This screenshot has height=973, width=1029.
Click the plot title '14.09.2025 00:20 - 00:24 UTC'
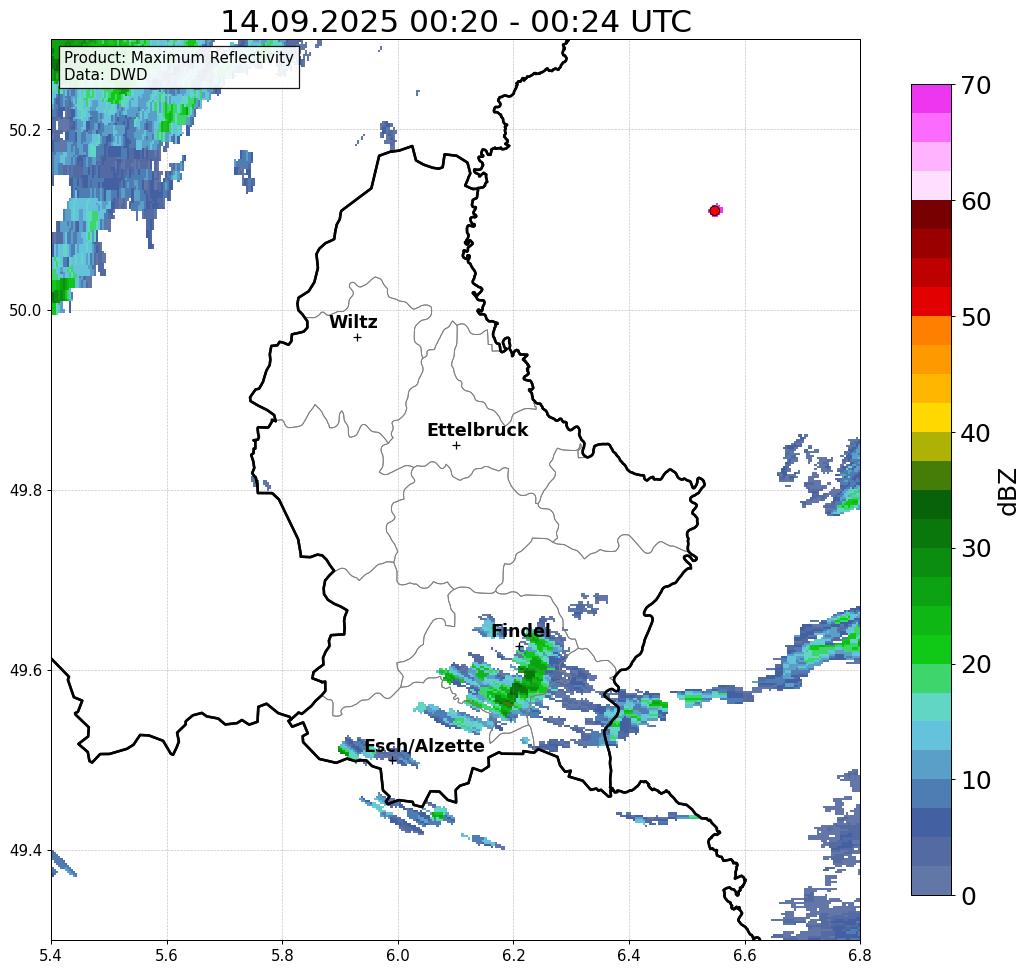pyautogui.click(x=456, y=22)
